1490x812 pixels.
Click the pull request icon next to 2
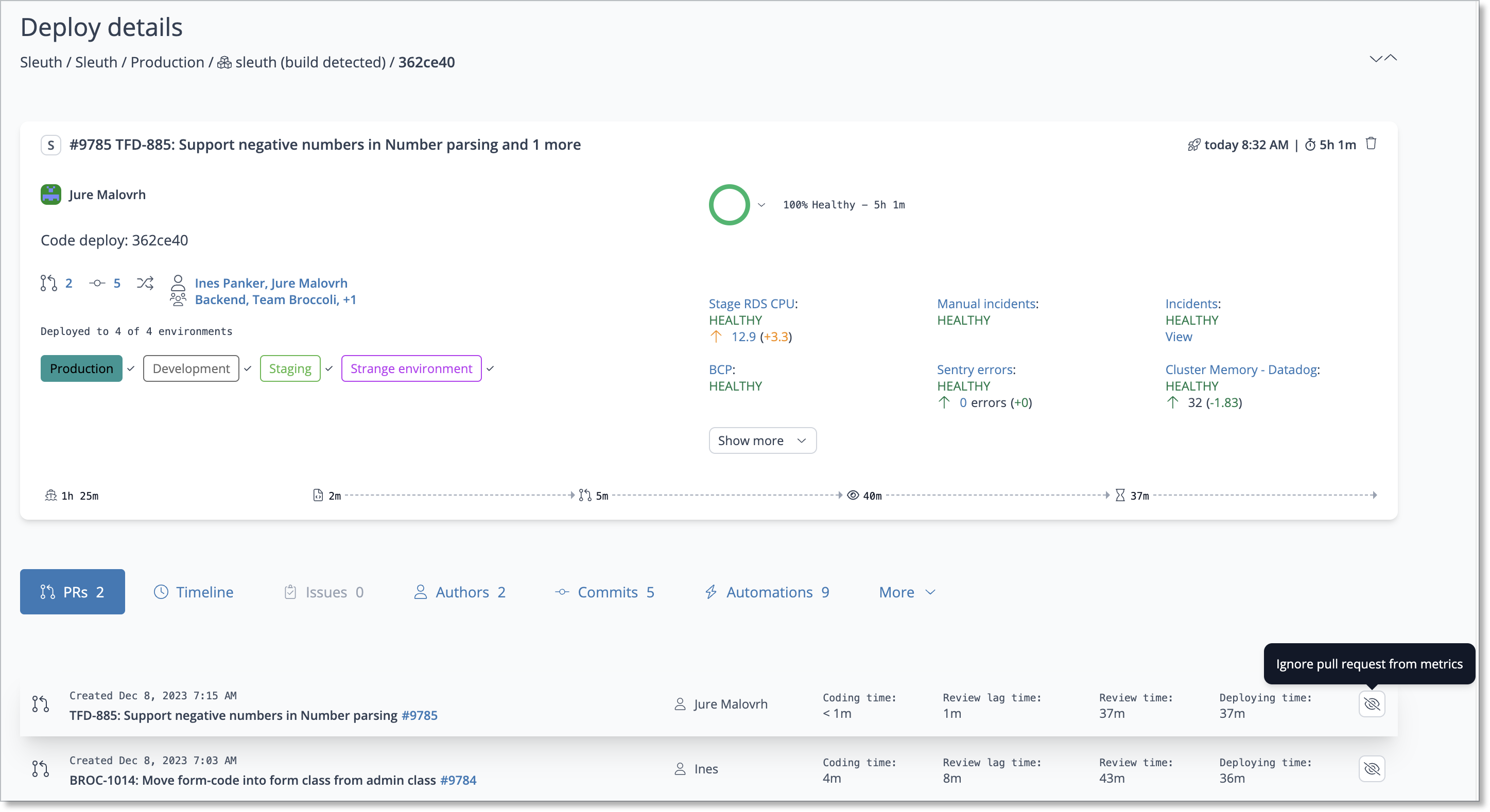pyautogui.click(x=48, y=283)
